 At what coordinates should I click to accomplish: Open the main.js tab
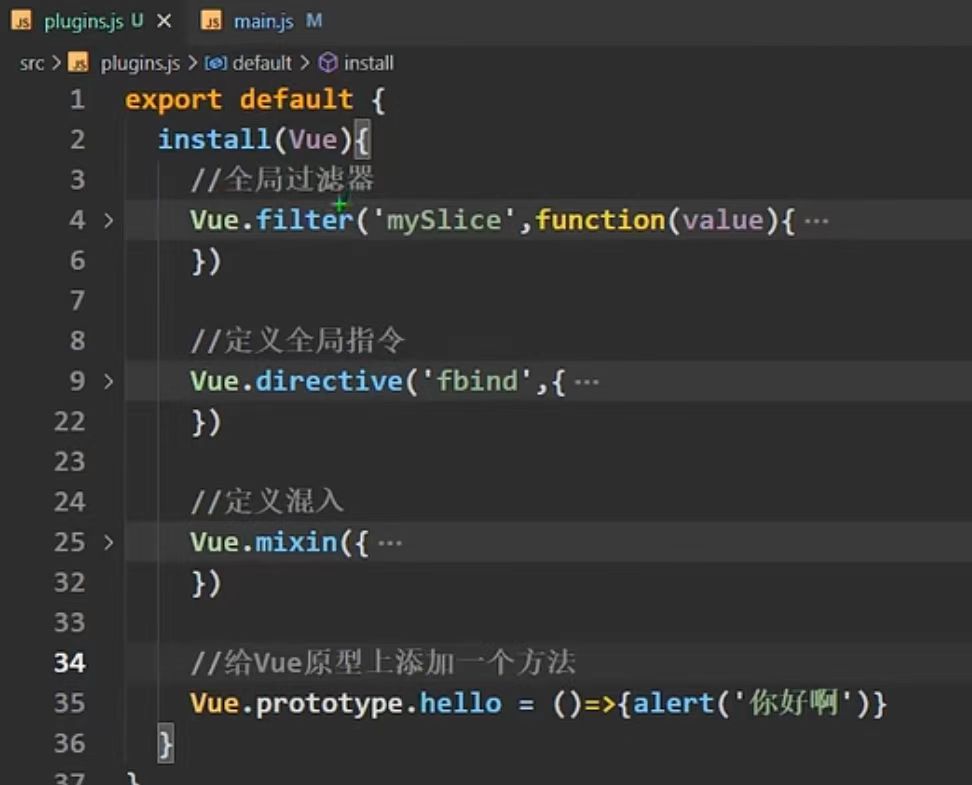263,22
